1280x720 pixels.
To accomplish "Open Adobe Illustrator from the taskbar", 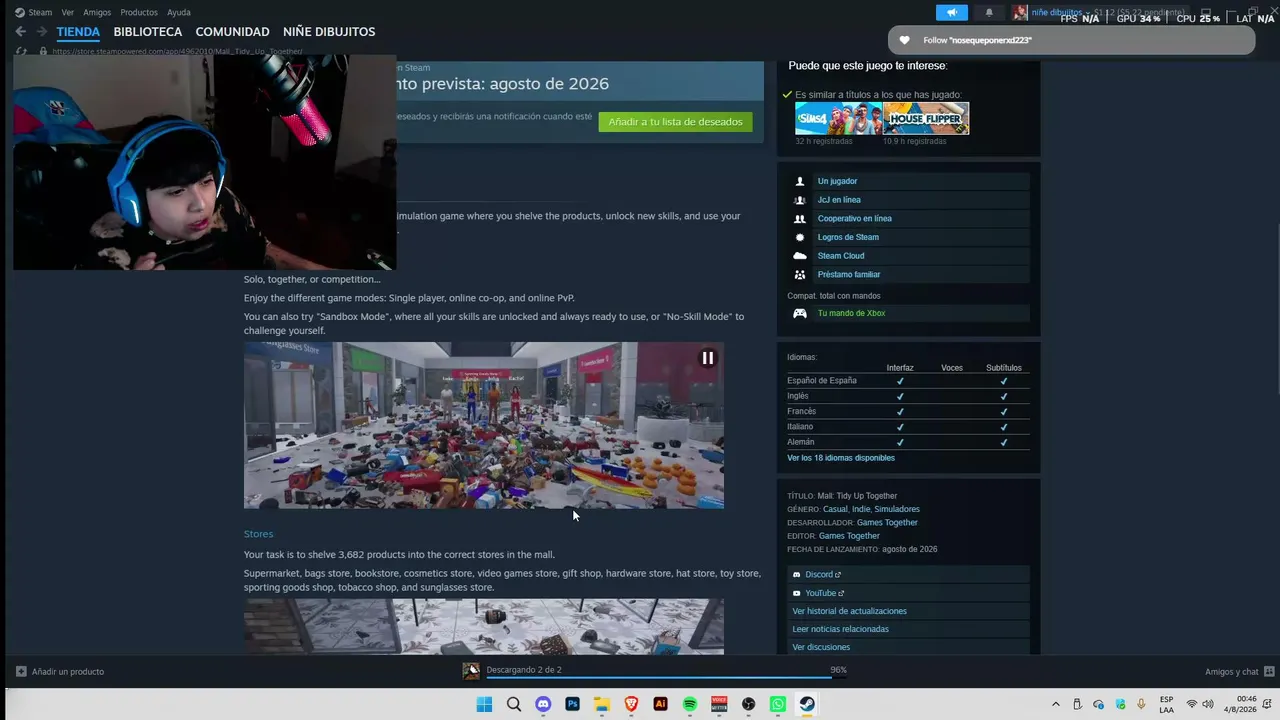I will (660, 704).
